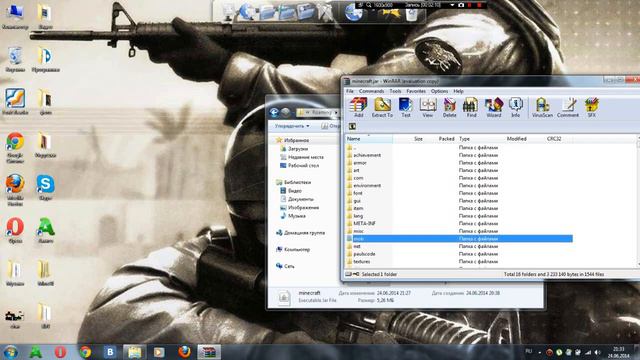Click the VK (B) icon on the taskbar

[x=110, y=352]
